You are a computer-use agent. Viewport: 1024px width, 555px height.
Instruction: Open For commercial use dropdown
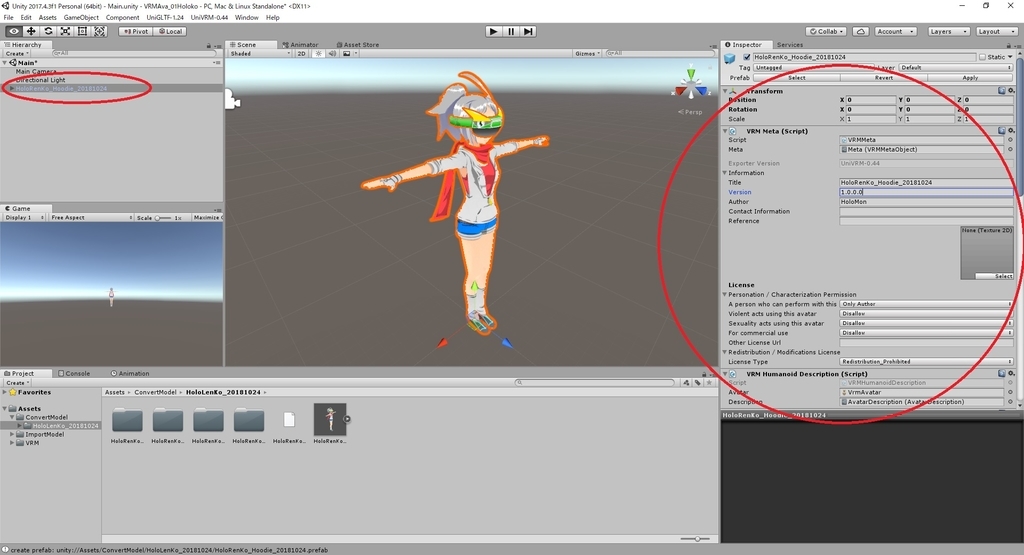(x=926, y=333)
